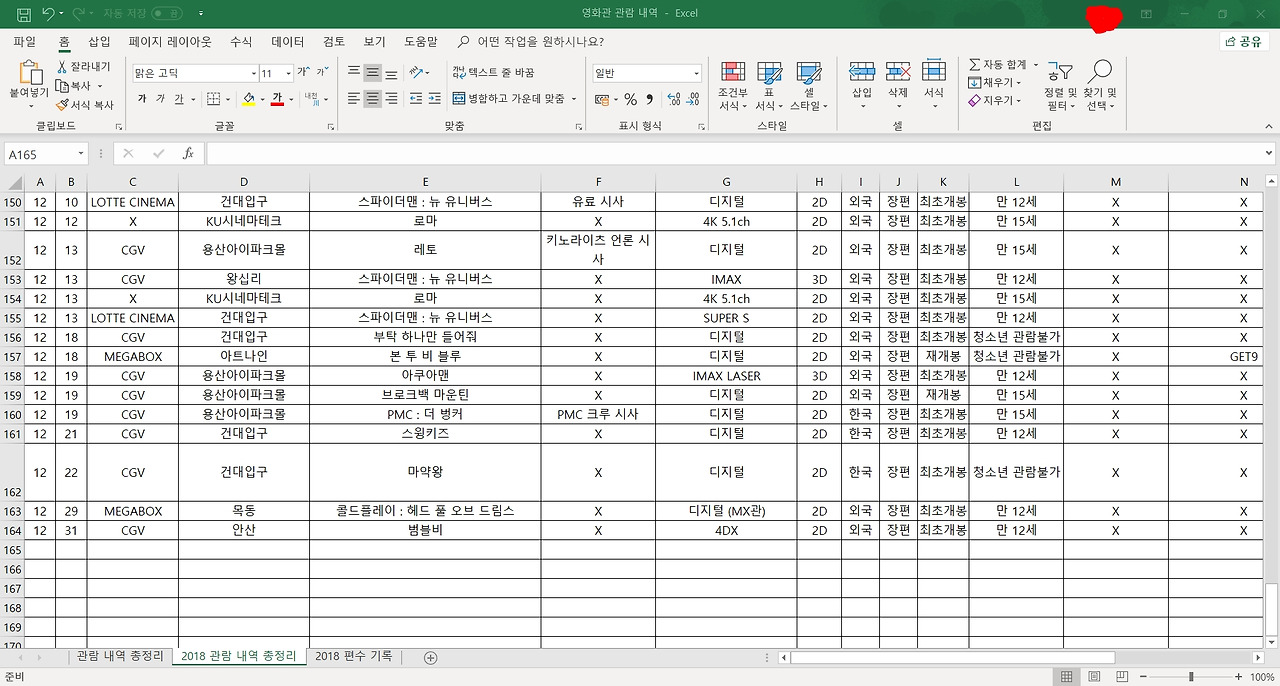Add a new sheet with plus button

click(x=431, y=658)
